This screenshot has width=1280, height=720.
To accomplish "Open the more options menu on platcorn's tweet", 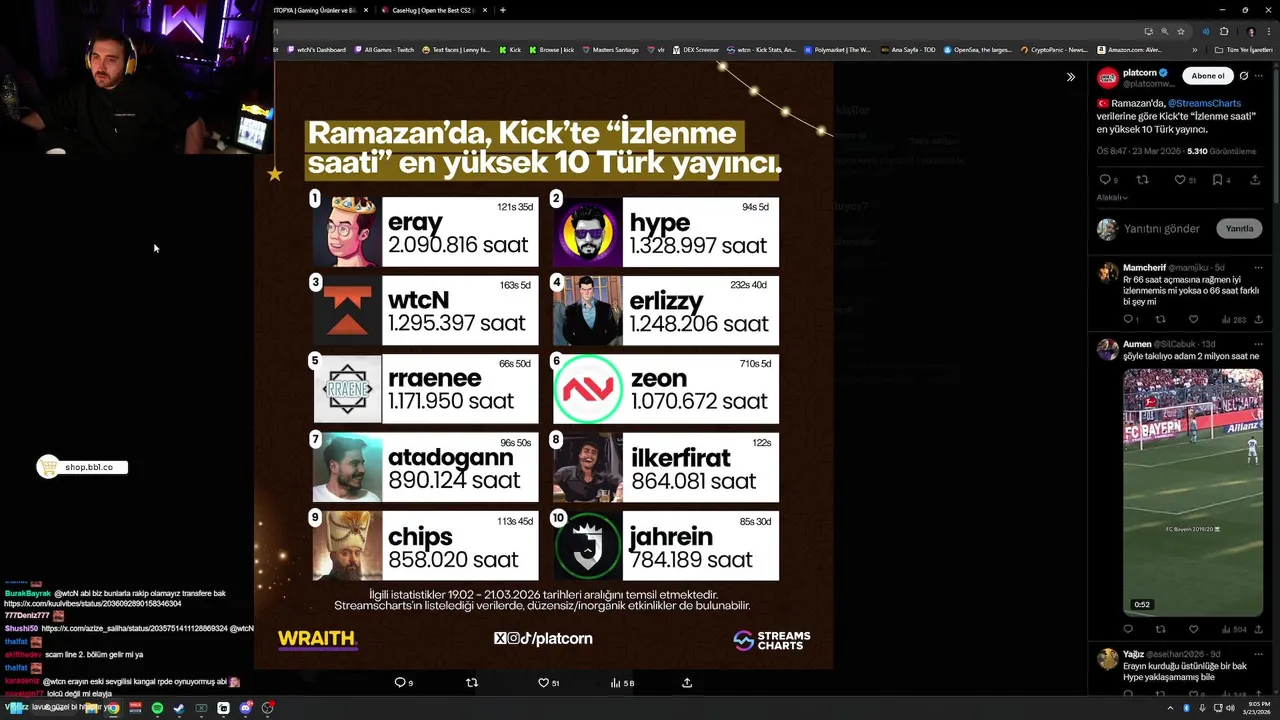I will (1259, 76).
